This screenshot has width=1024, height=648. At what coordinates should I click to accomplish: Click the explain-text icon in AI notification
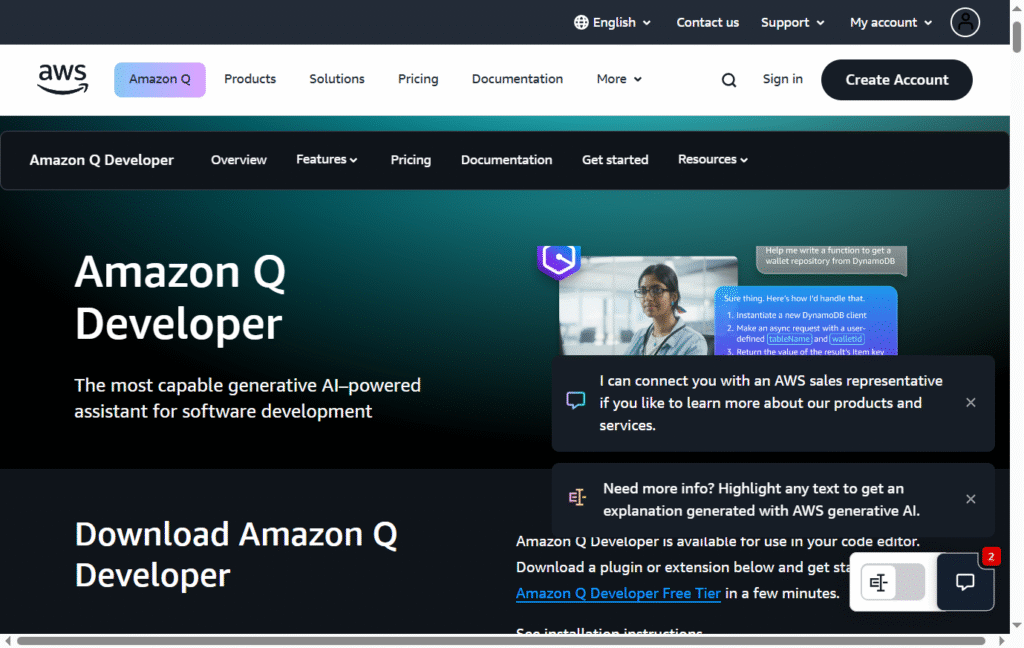pos(577,498)
